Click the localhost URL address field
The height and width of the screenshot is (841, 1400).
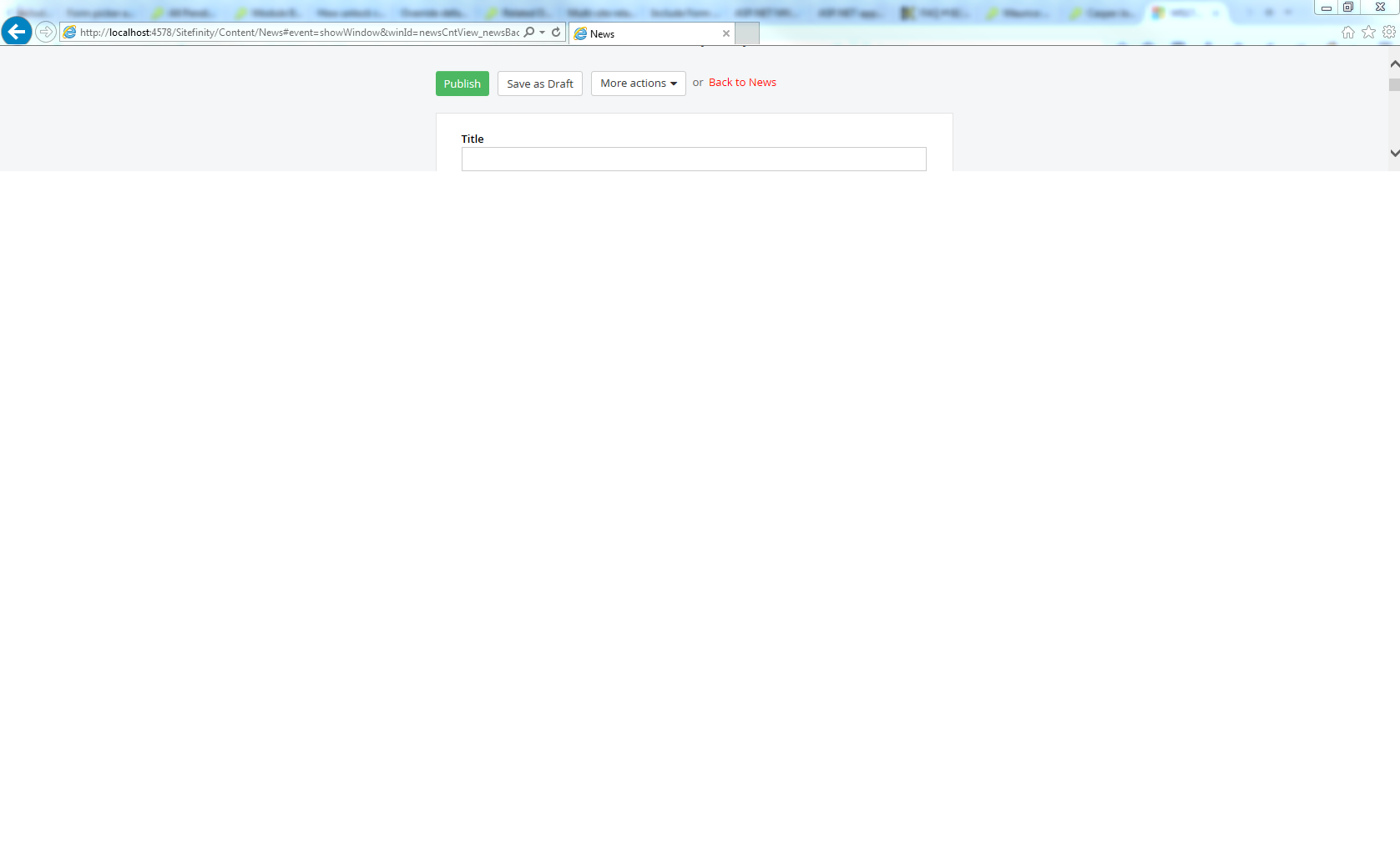pos(299,33)
